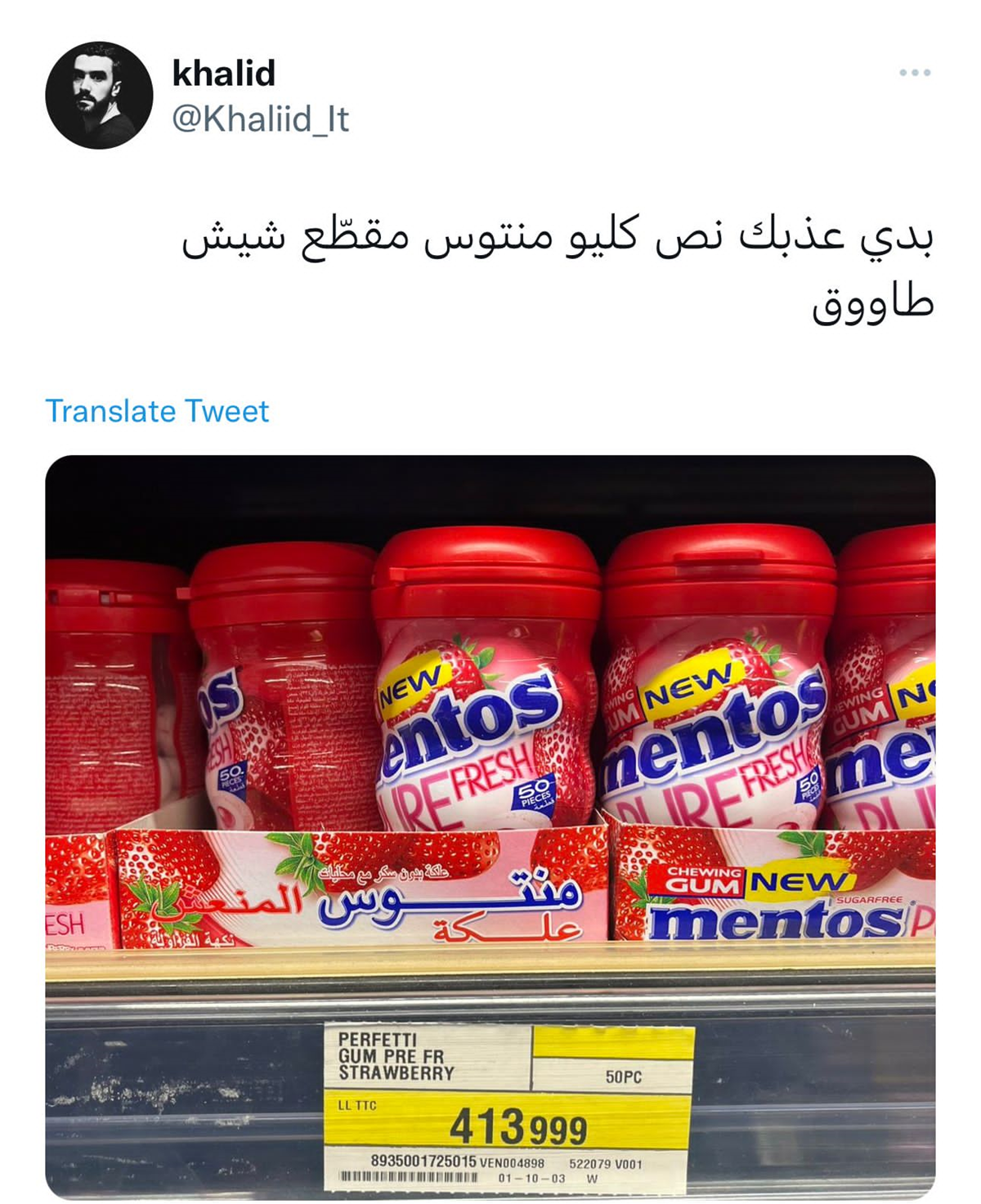Image resolution: width=981 pixels, height=1204 pixels.
Task: Tap the 50PC text on label
Action: pyautogui.click(x=623, y=1077)
